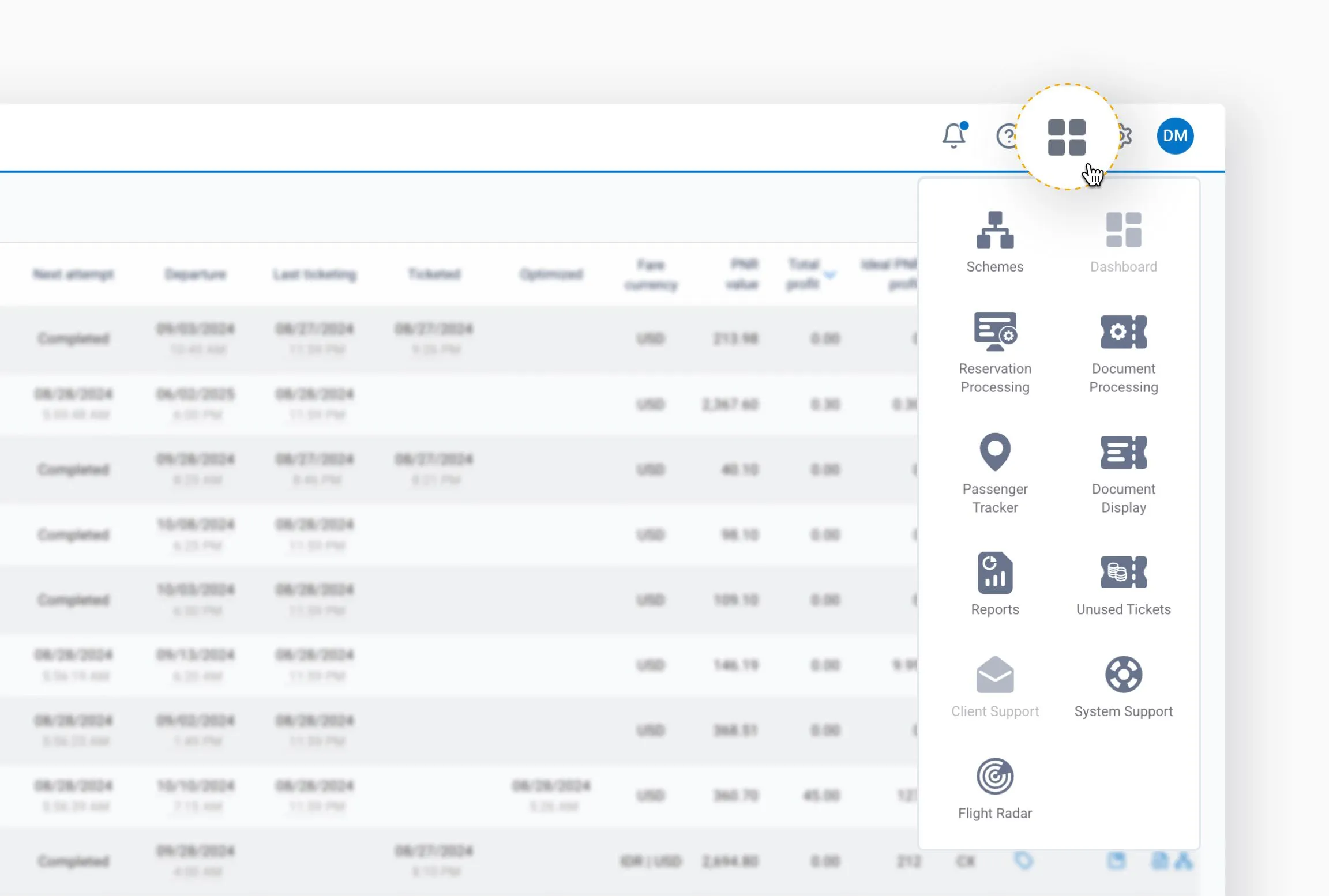Open the Schemes app icon

(x=994, y=231)
